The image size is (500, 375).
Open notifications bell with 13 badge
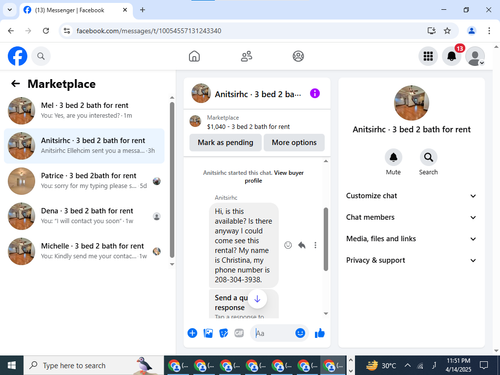click(x=451, y=56)
